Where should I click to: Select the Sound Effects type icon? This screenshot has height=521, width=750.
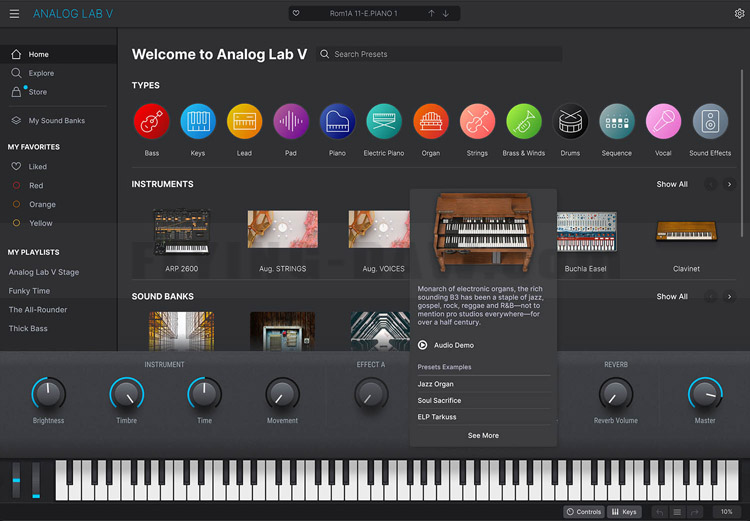tap(710, 122)
